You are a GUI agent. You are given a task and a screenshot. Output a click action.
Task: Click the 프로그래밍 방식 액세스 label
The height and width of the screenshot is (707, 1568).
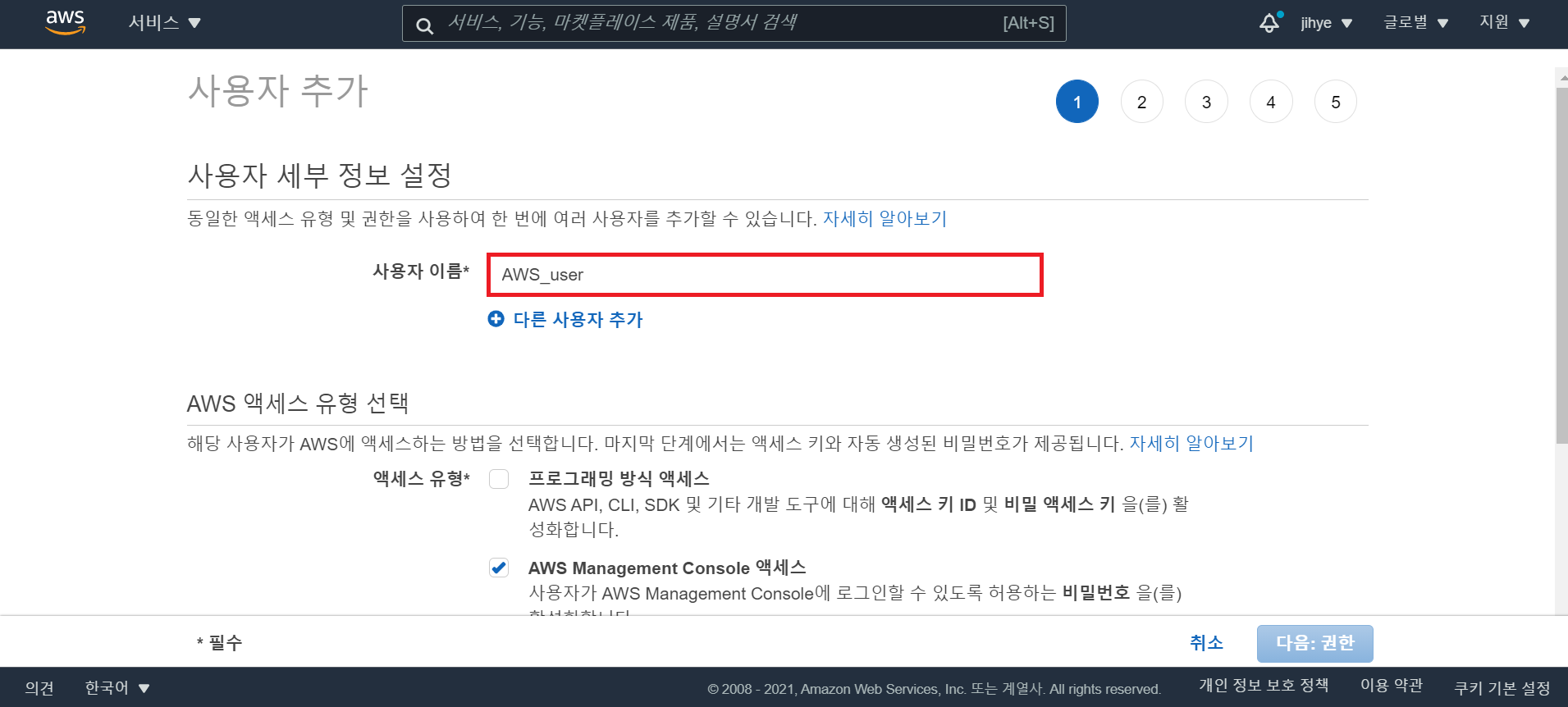619,479
